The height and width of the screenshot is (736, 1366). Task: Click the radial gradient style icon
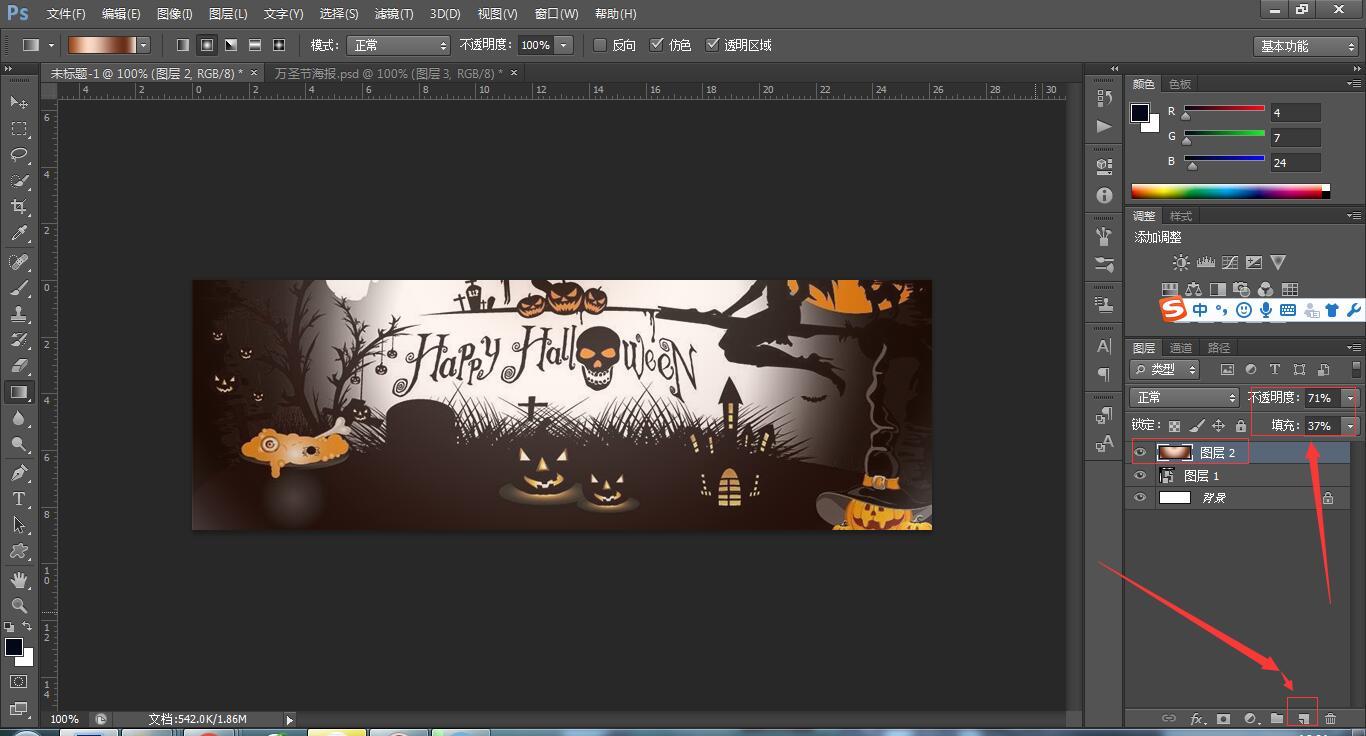tap(207, 45)
